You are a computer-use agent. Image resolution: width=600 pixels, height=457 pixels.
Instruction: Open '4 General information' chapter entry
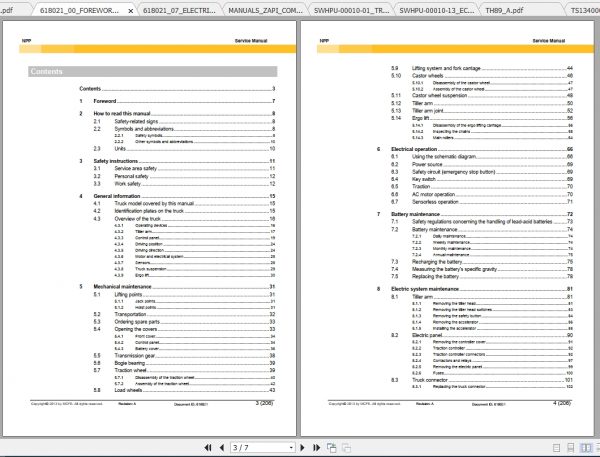177,196
